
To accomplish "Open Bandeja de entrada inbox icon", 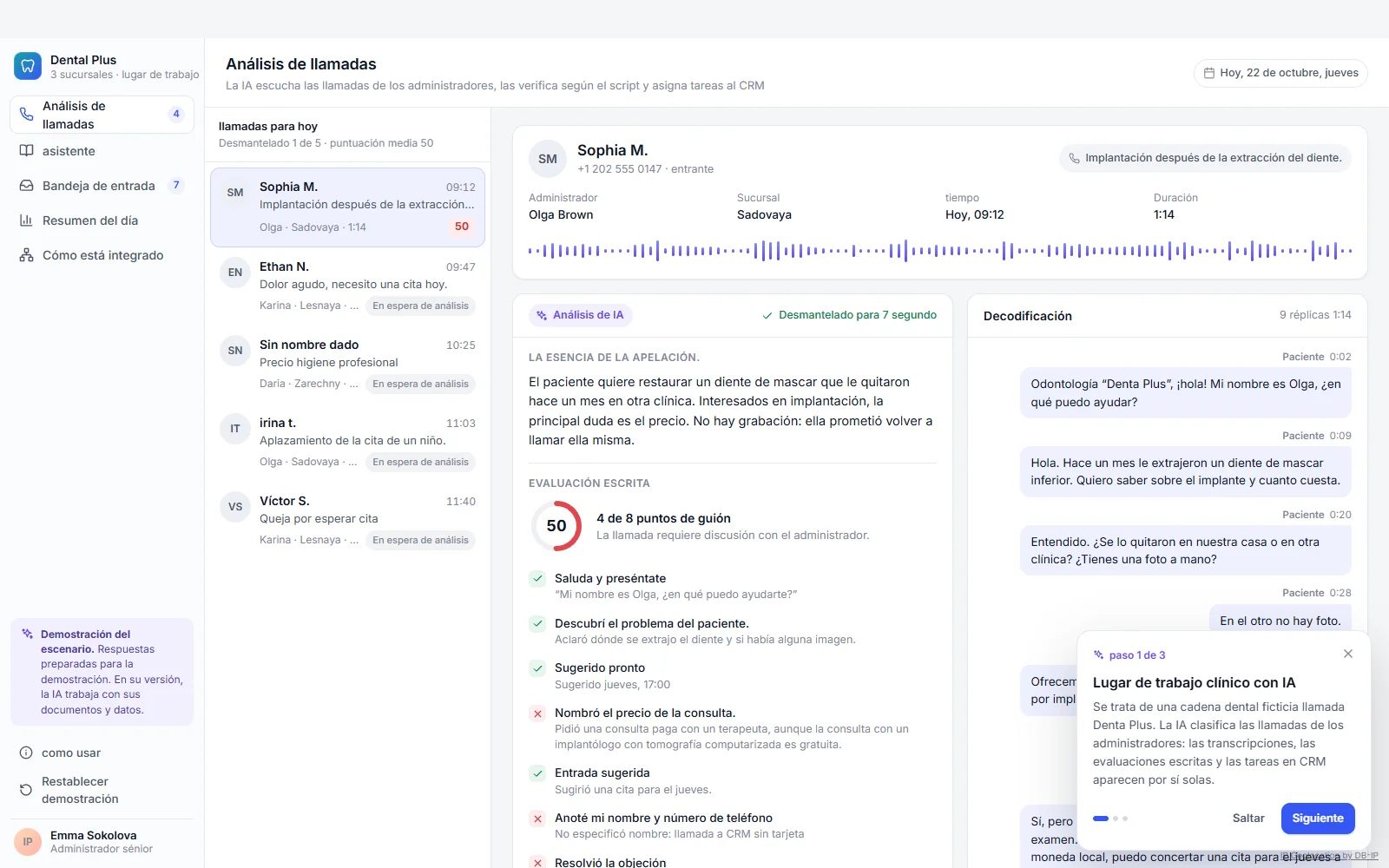I will pyautogui.click(x=27, y=186).
